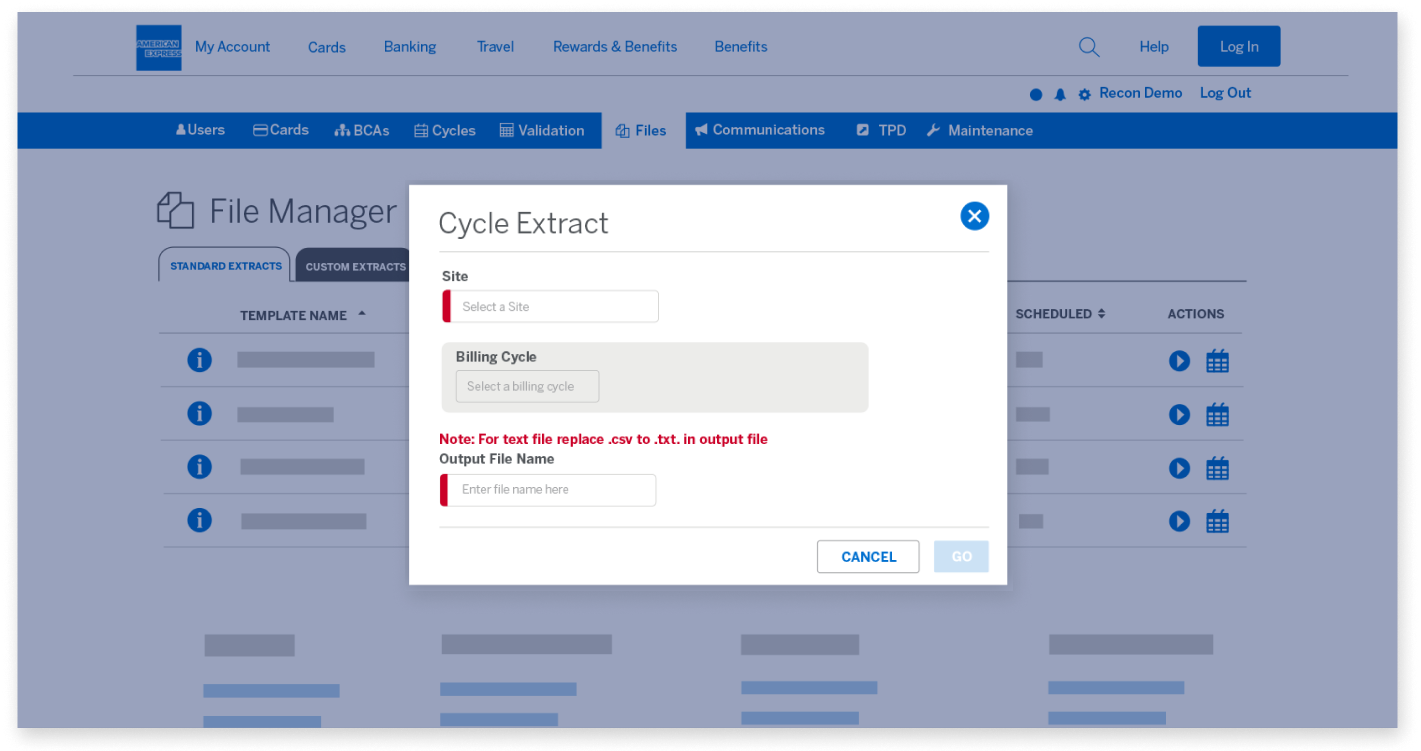Switch to the Custom Extracts tab

355,267
